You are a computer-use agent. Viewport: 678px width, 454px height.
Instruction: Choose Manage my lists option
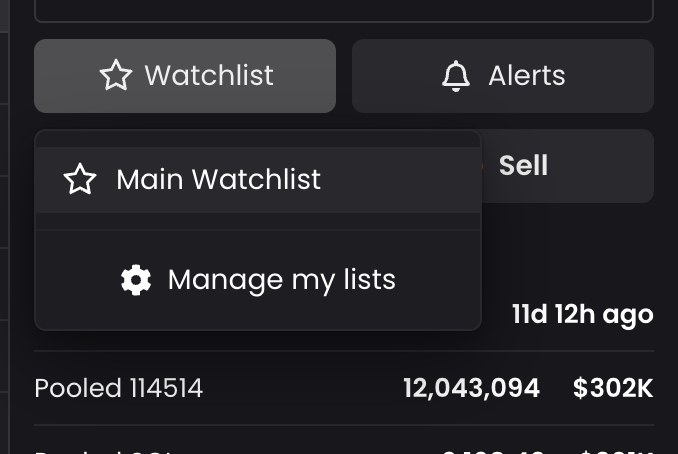(x=258, y=280)
